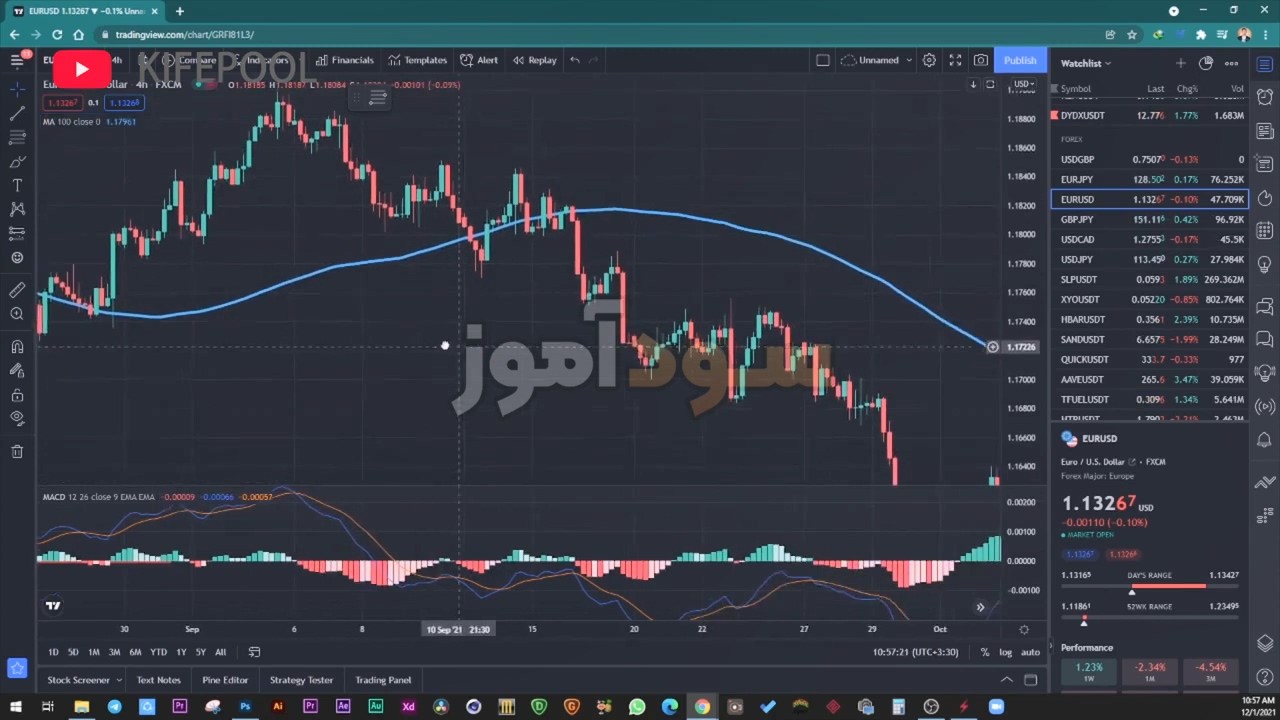Open the chart patterns tool
The height and width of the screenshot is (720, 1280).
coord(17,209)
